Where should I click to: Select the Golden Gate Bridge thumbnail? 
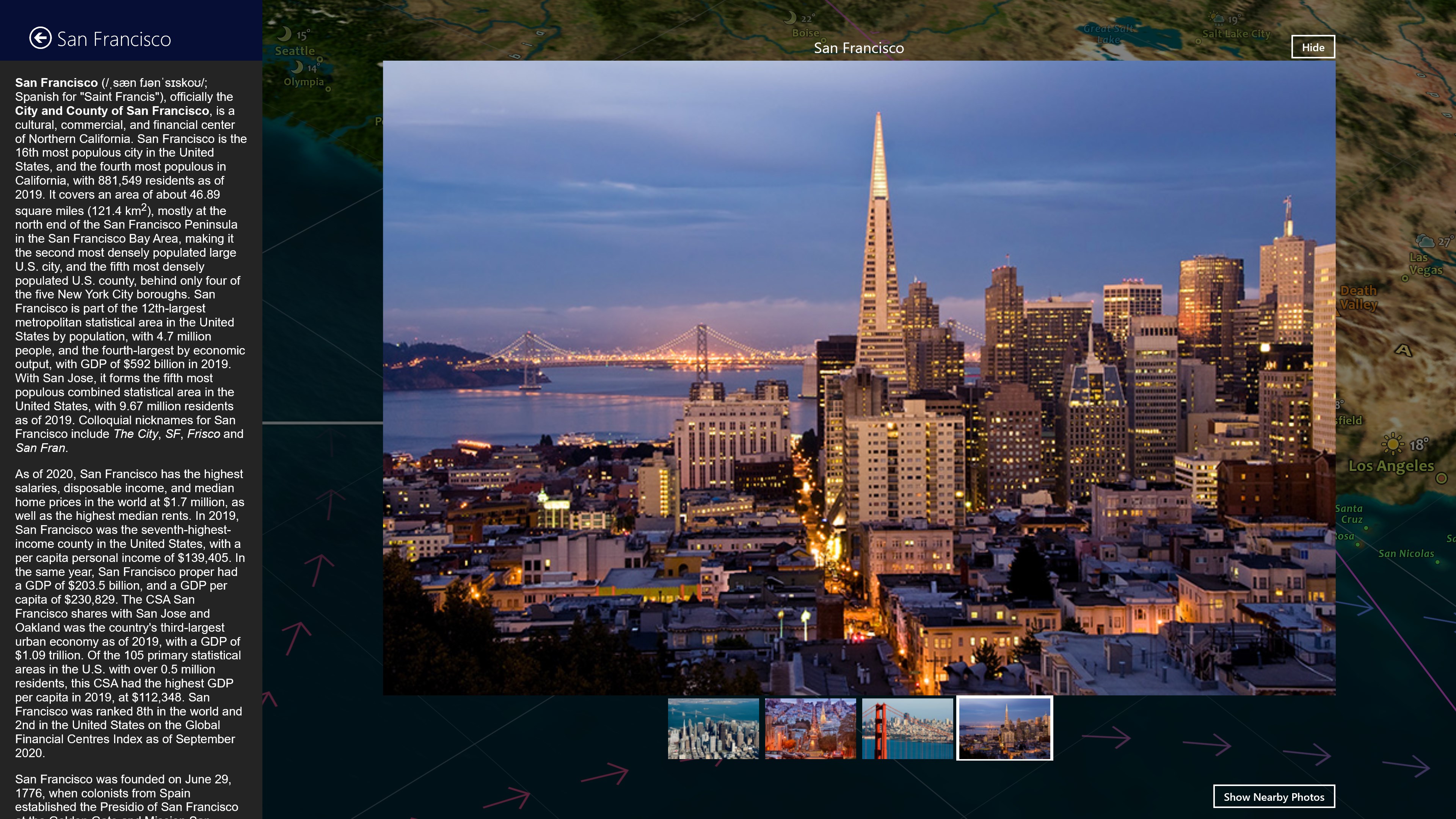(x=907, y=728)
